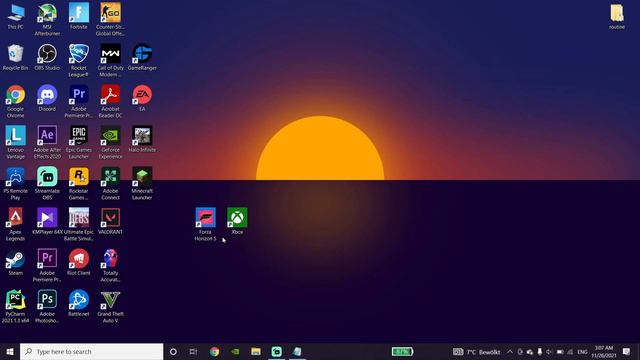Image resolution: width=640 pixels, height=360 pixels.
Task: Select Adobe After Effects 2020 icon
Action: coord(47,142)
